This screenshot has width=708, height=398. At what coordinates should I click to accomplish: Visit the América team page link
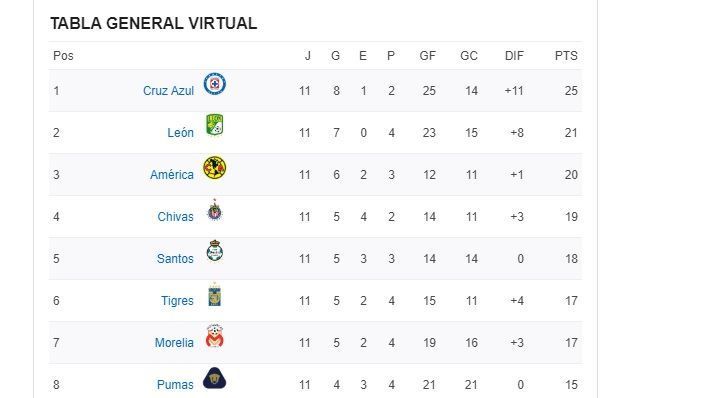point(172,175)
